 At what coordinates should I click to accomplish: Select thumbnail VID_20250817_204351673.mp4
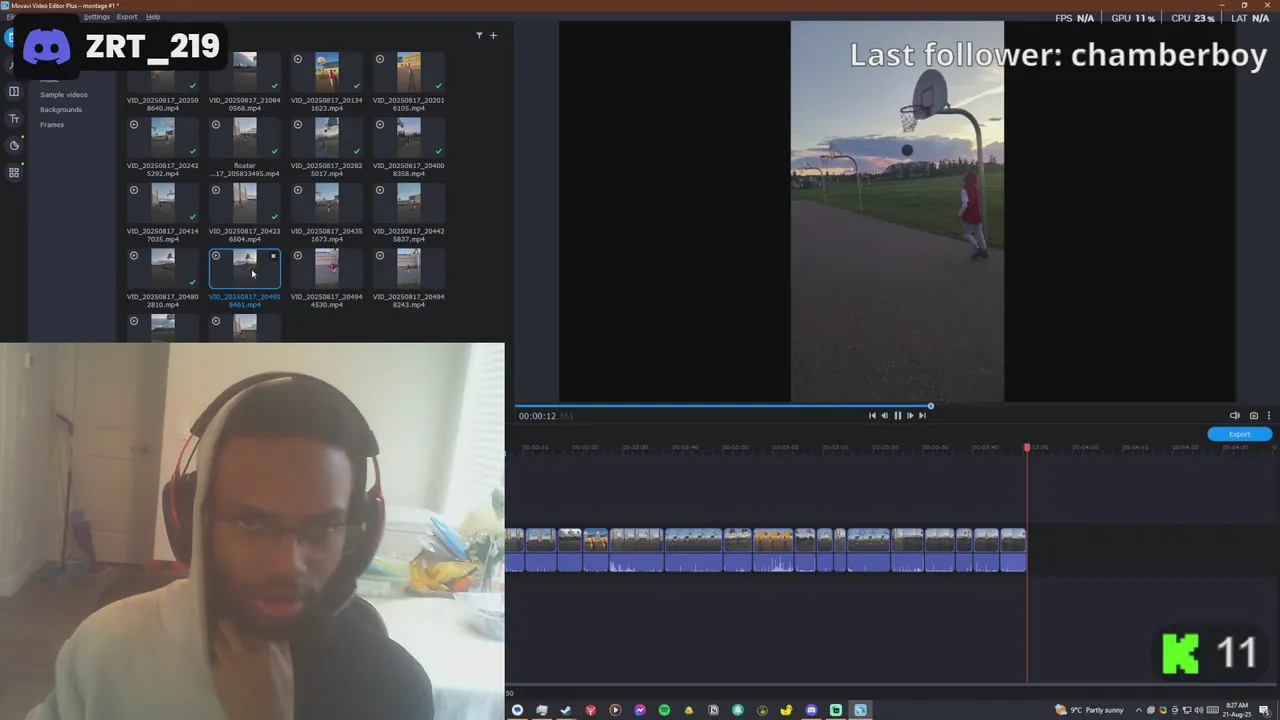click(327, 203)
